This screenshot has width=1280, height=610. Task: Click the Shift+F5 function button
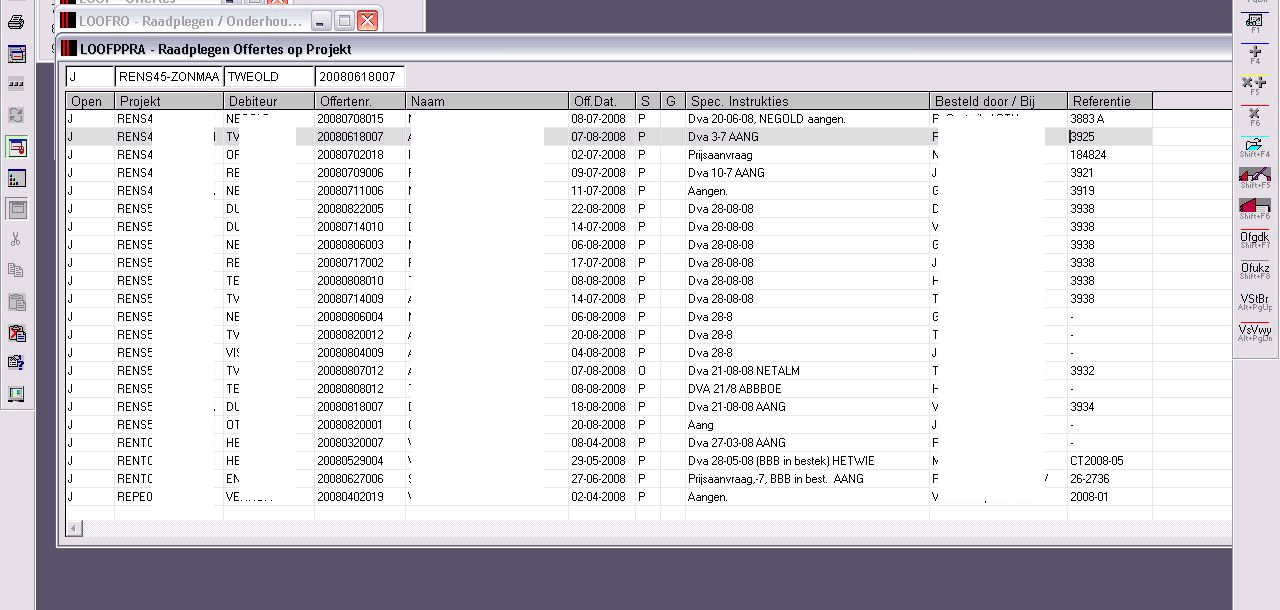tap(1255, 178)
